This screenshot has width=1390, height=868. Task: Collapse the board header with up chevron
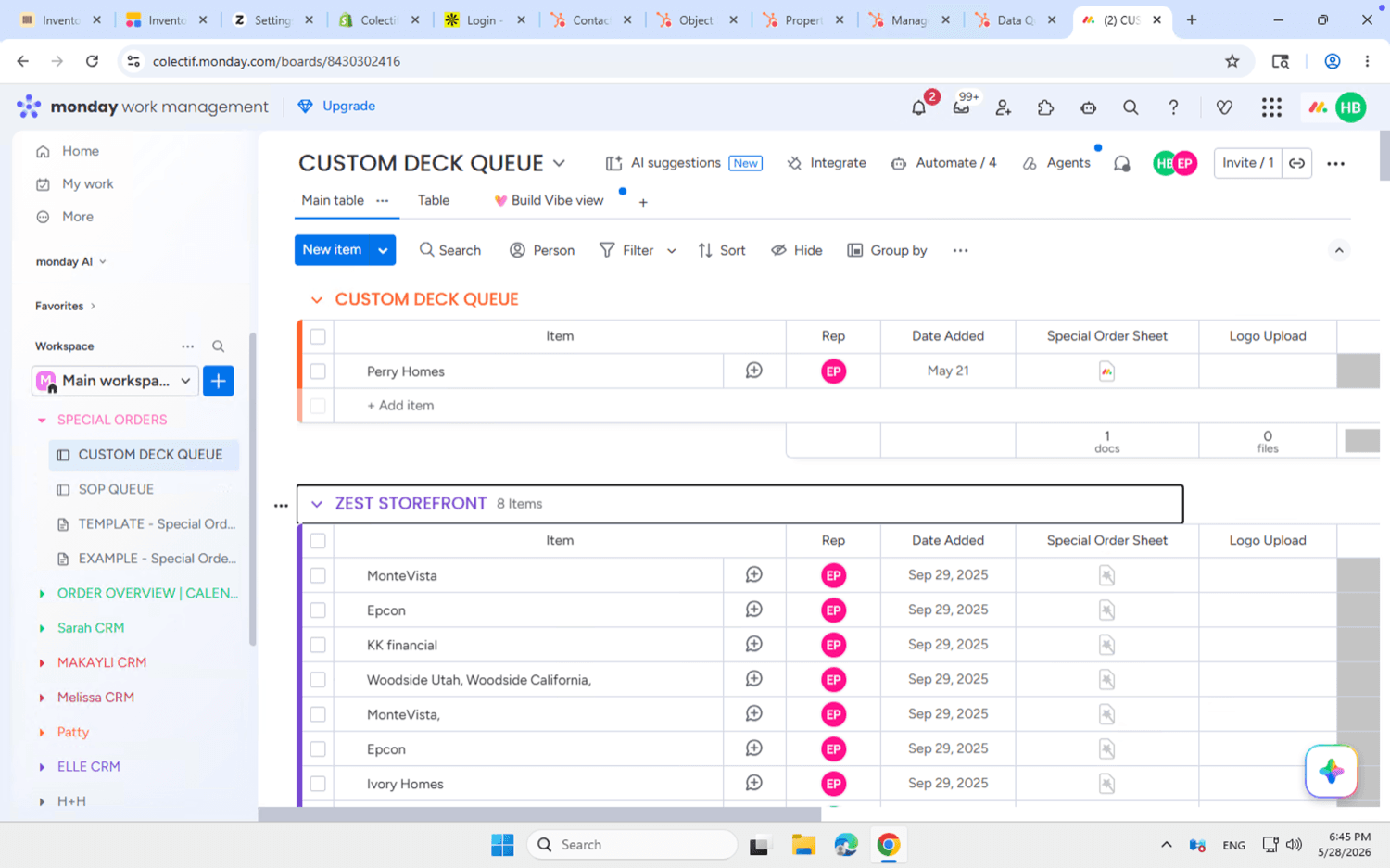pos(1339,250)
